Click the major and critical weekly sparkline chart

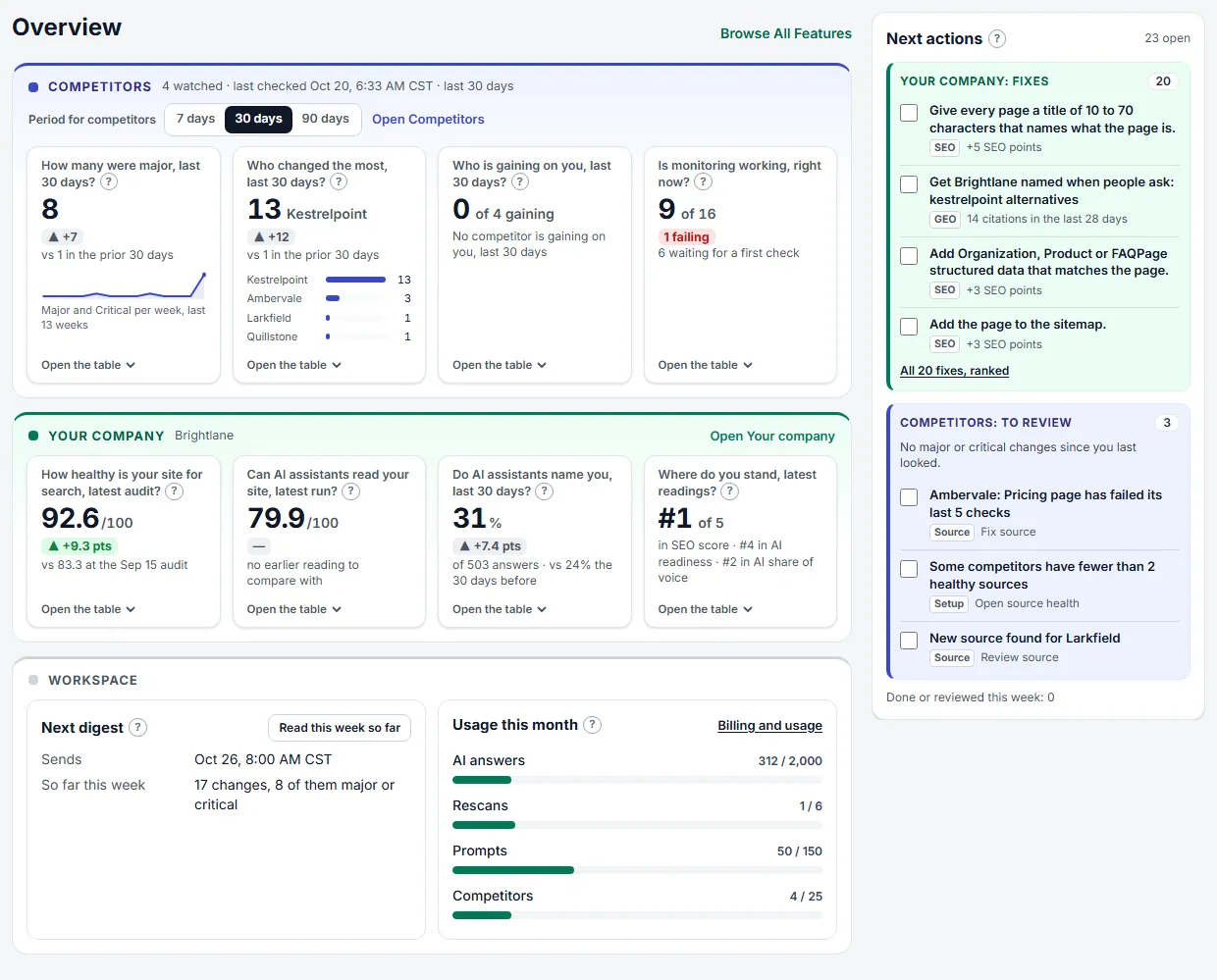(x=124, y=284)
